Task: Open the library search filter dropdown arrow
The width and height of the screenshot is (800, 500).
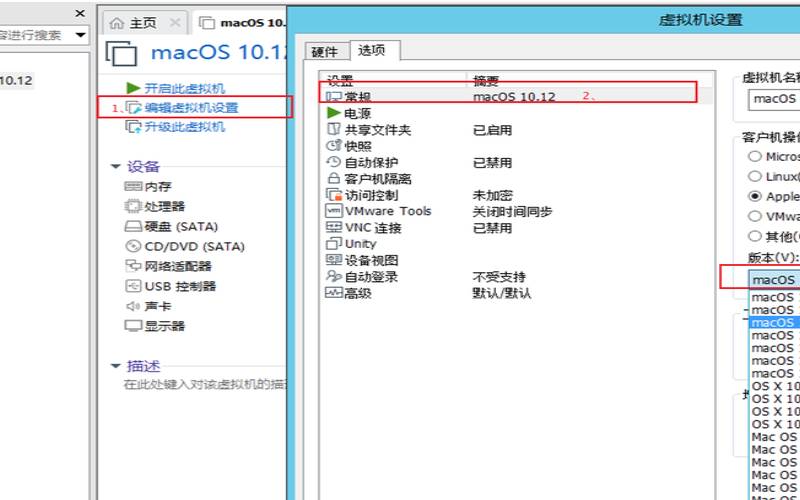Action: (x=80, y=35)
